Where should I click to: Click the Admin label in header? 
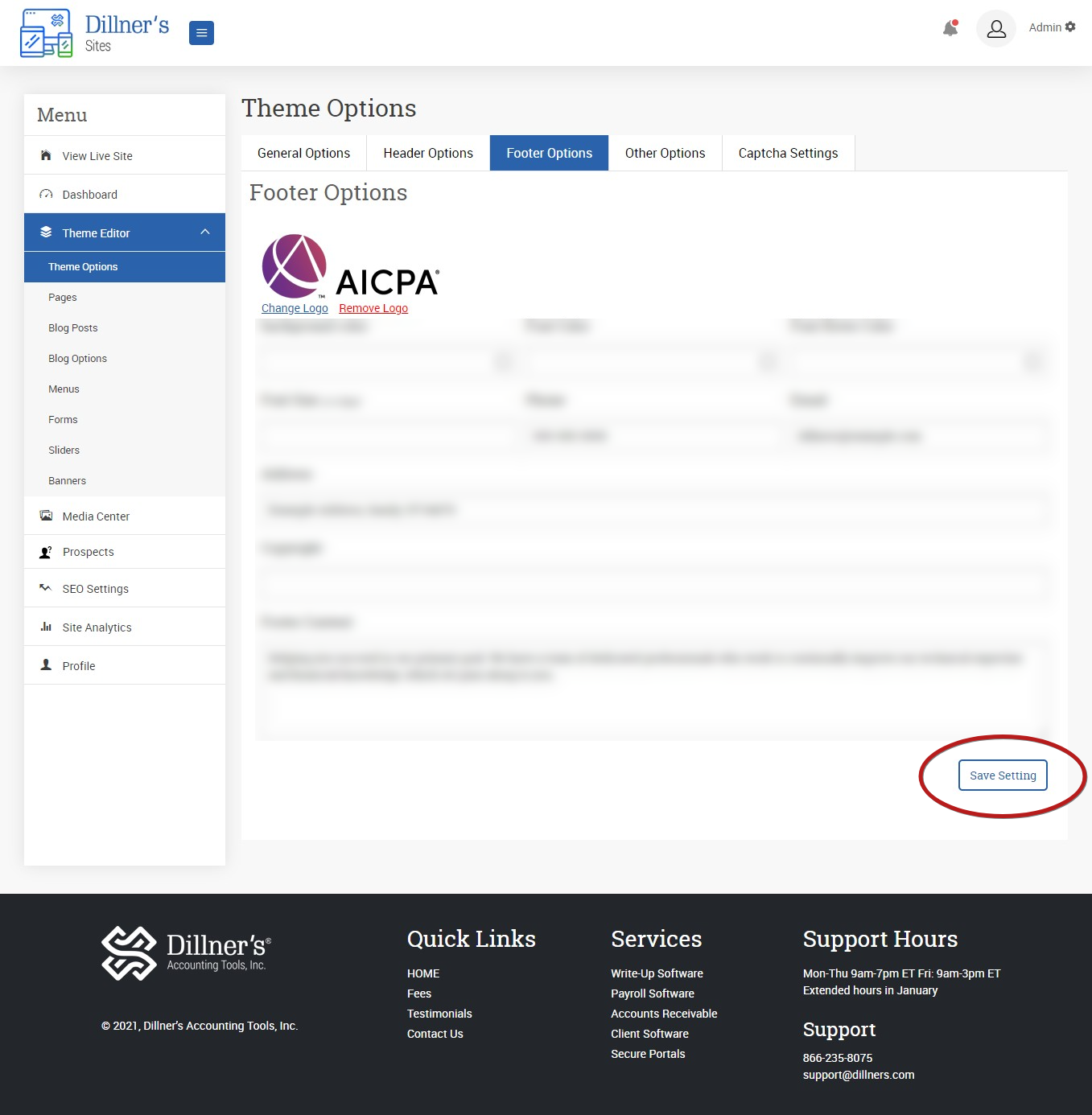pyautogui.click(x=1045, y=27)
